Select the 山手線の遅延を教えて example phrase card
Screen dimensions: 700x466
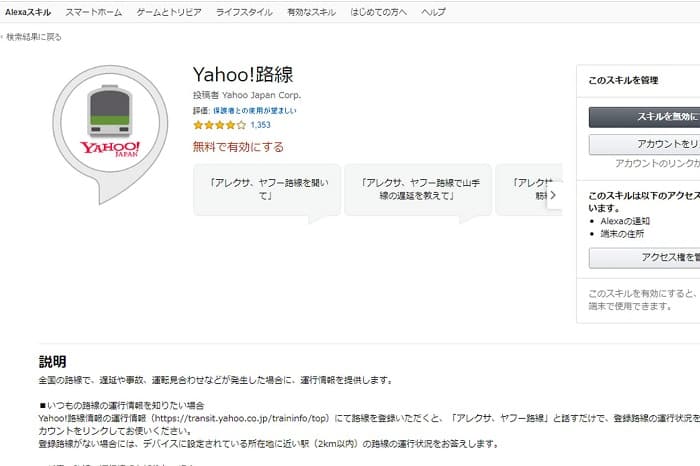[418, 190]
